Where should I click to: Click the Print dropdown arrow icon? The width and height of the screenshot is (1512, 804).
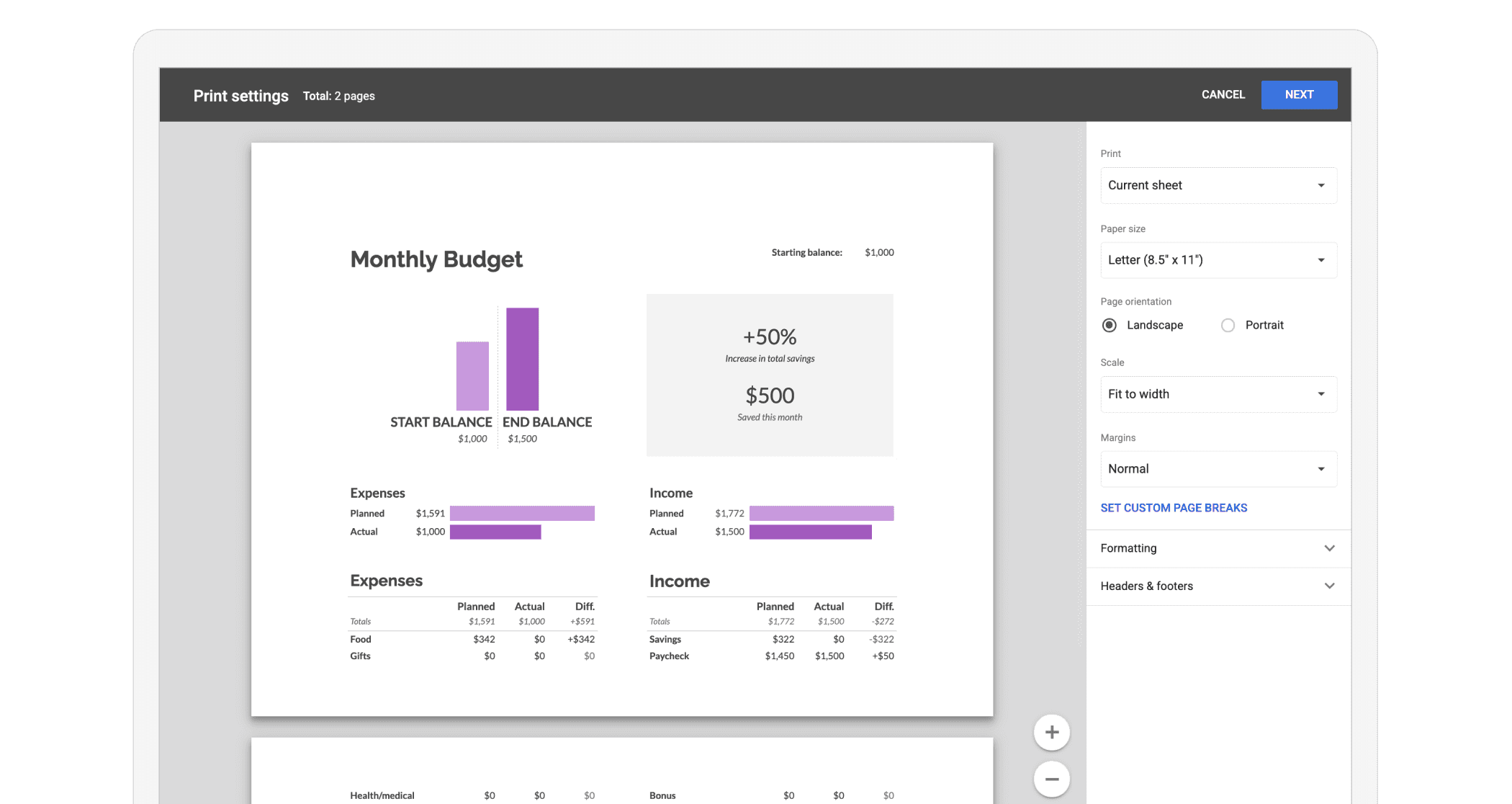pyautogui.click(x=1320, y=186)
